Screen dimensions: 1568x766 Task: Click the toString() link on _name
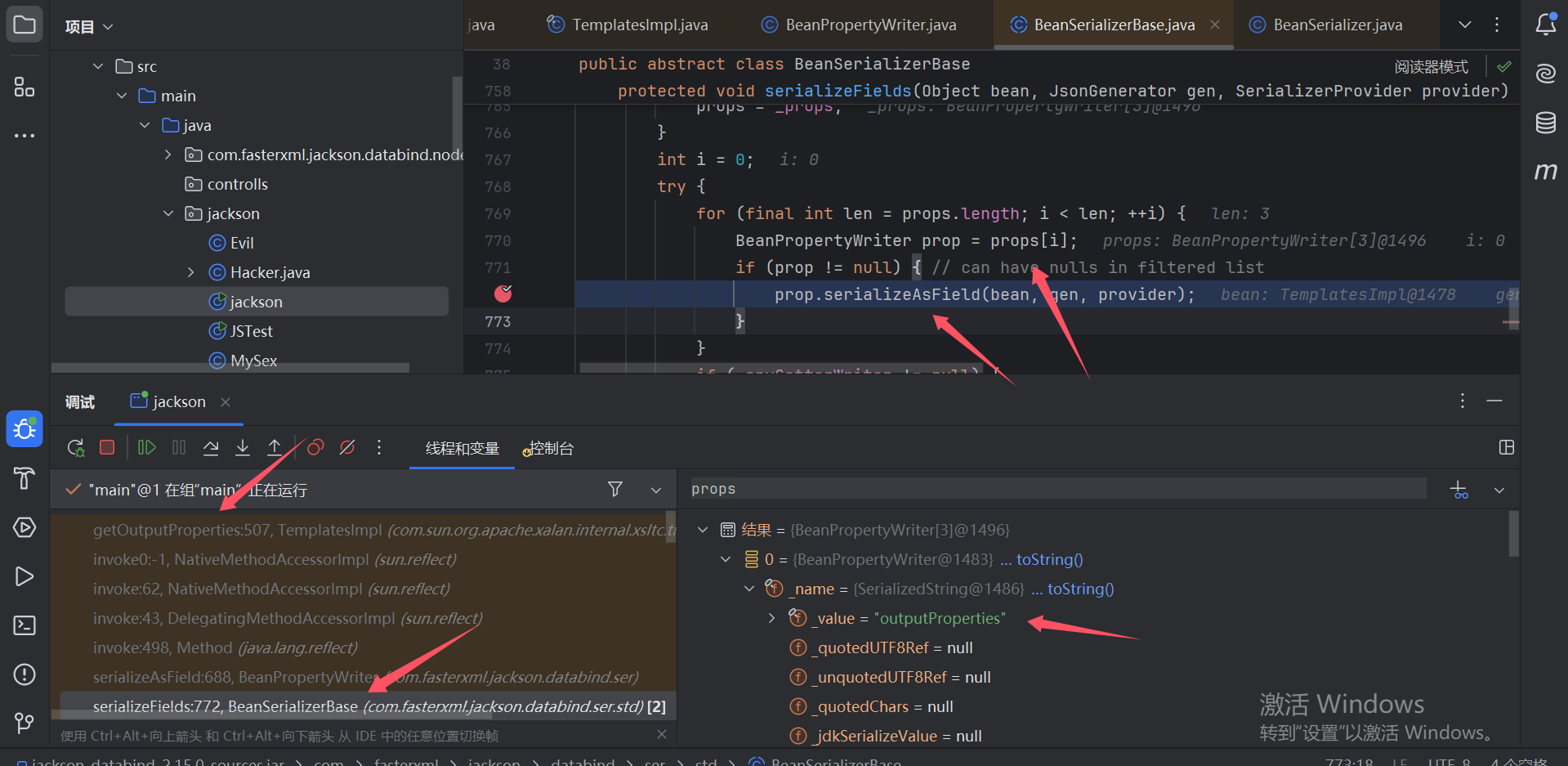(1080, 589)
